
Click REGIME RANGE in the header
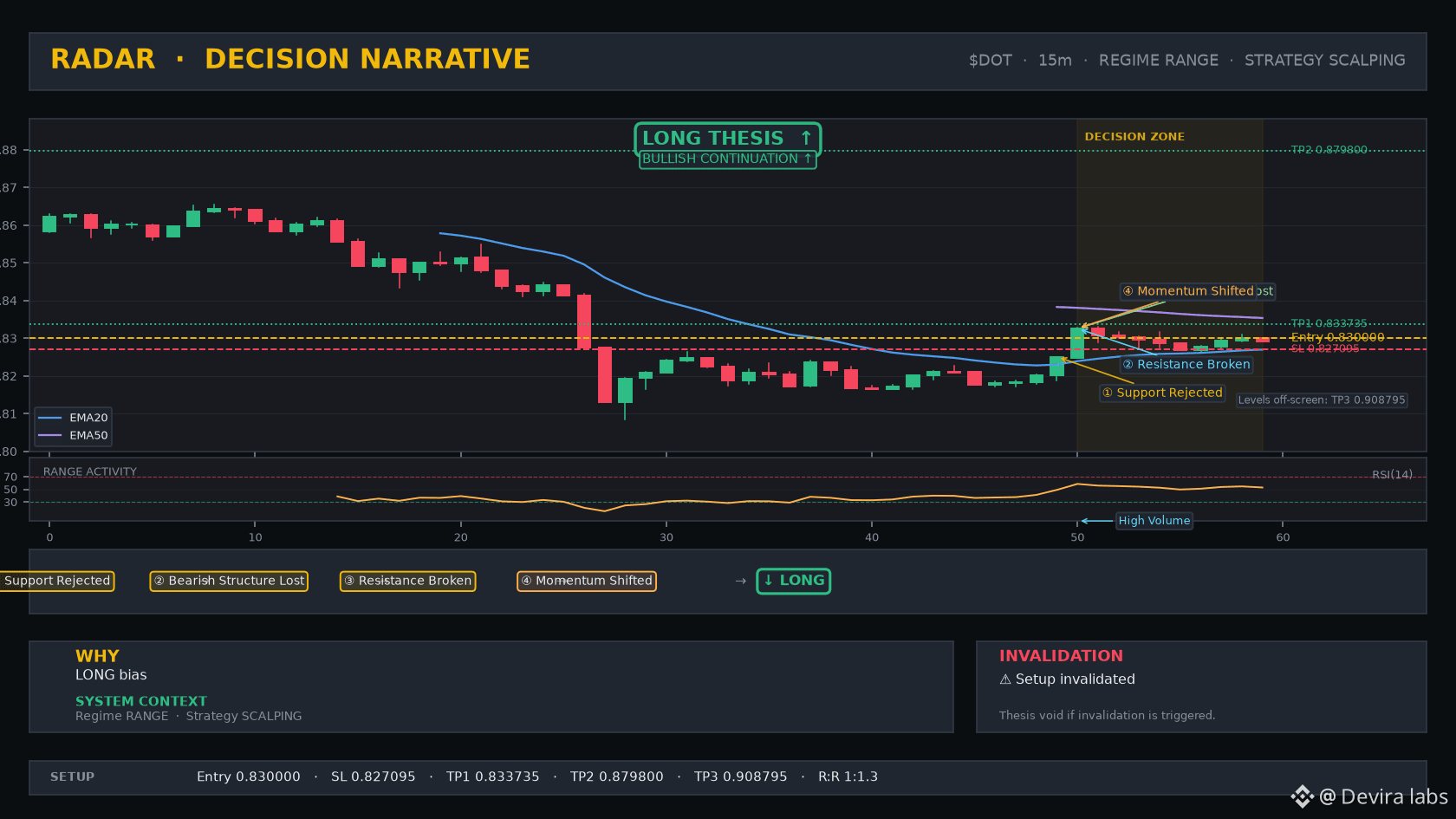point(1159,61)
